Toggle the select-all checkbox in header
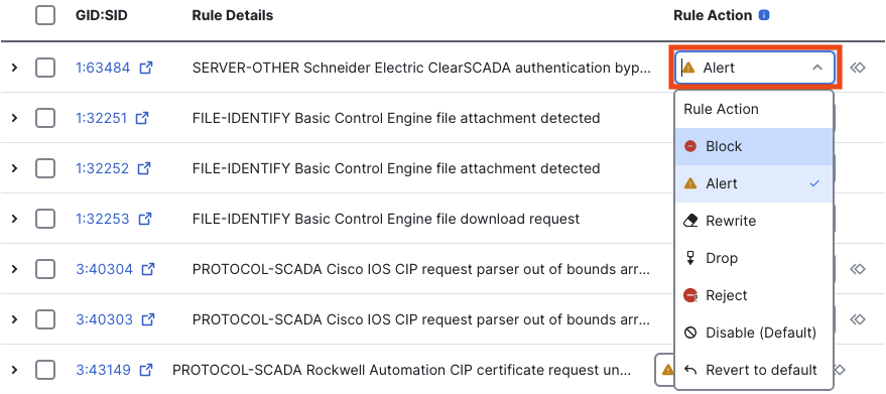This screenshot has height=394, width=886. tap(45, 15)
